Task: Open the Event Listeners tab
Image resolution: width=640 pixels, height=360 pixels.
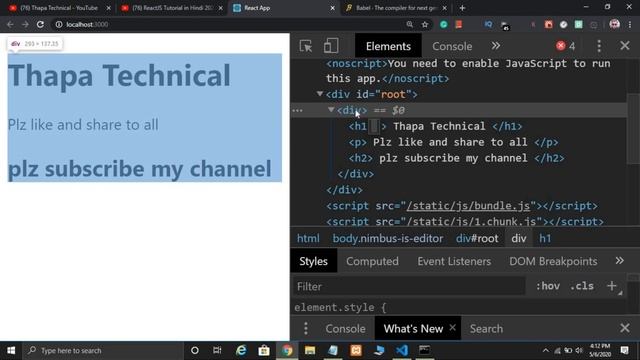Action: click(x=454, y=261)
